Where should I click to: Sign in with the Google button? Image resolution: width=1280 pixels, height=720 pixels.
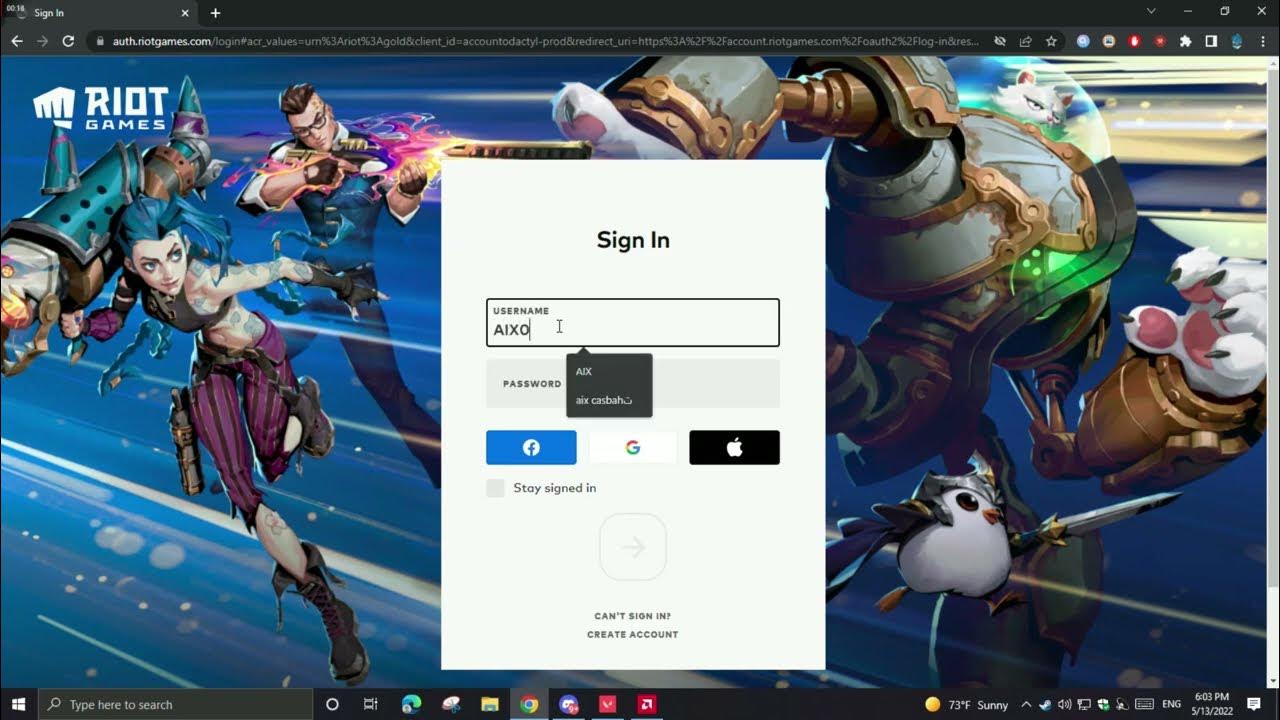click(633, 448)
